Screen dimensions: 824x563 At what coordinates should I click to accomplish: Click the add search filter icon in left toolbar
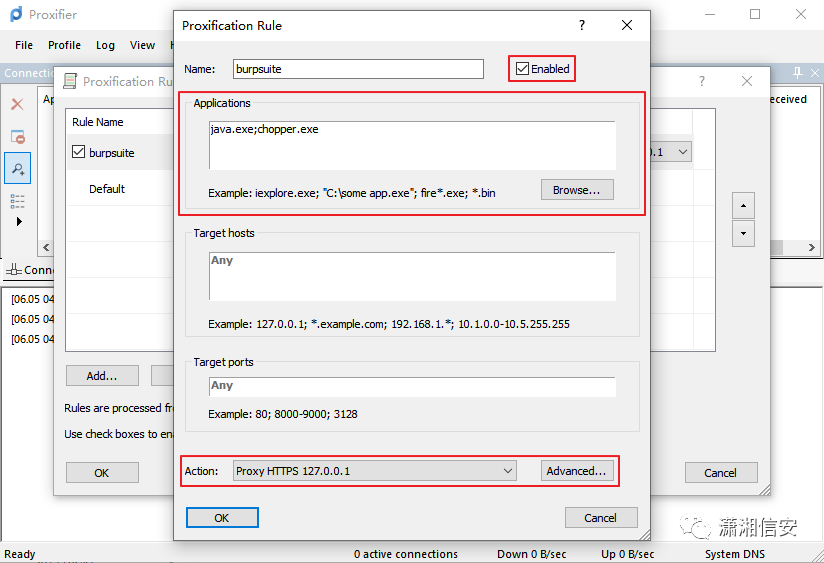click(18, 168)
